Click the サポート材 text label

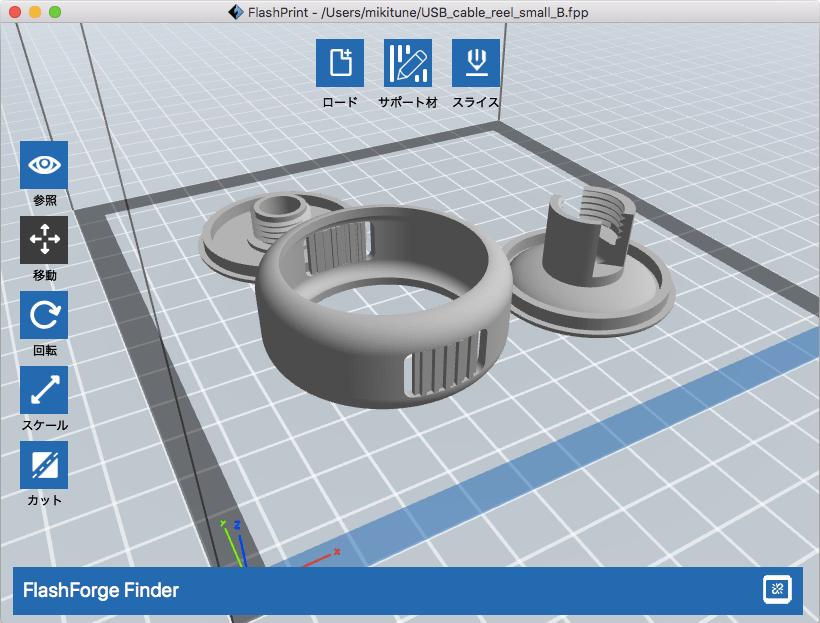[x=408, y=102]
